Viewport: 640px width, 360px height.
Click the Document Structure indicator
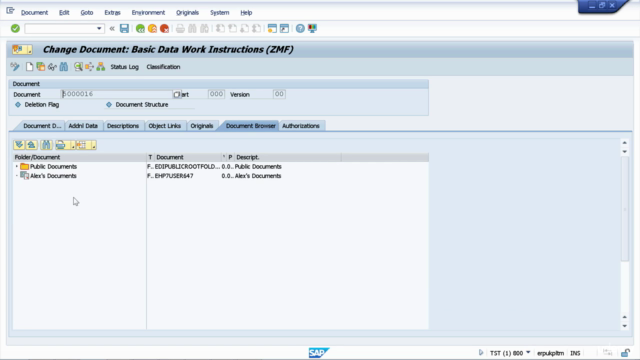[x=109, y=105]
